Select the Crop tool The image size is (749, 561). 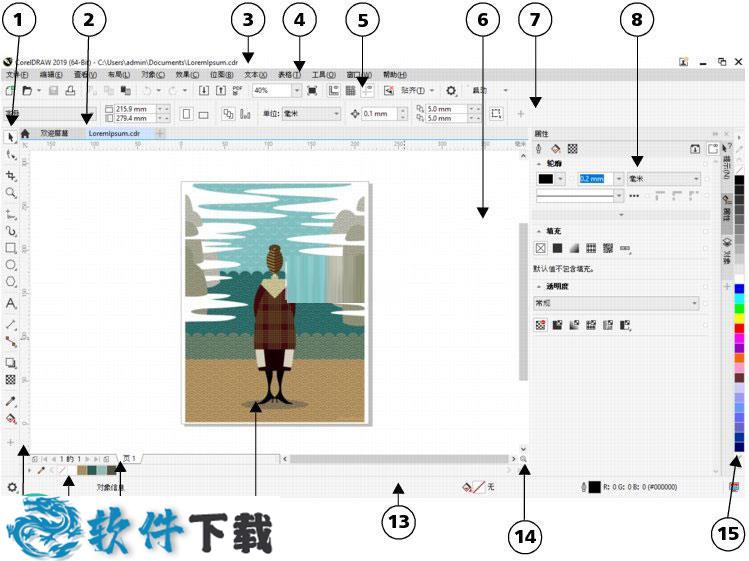pos(11,174)
